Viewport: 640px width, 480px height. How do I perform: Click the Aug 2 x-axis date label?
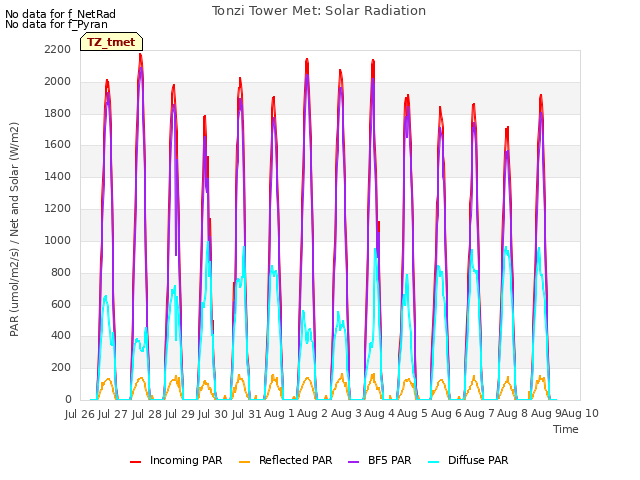point(313,413)
